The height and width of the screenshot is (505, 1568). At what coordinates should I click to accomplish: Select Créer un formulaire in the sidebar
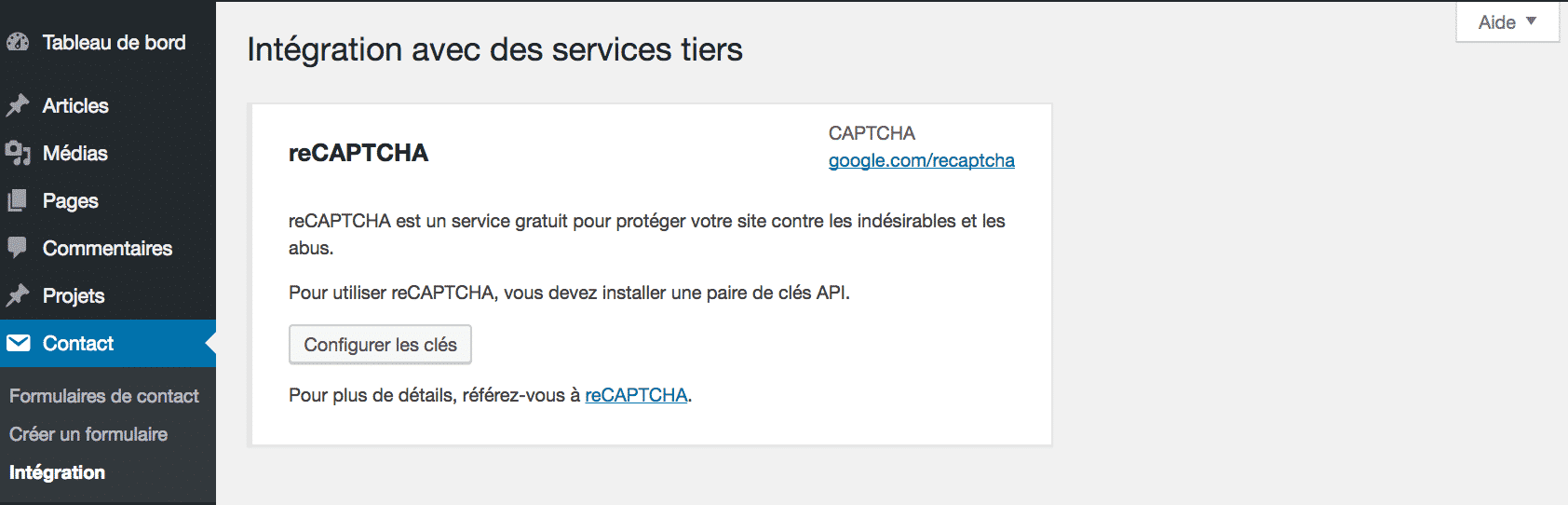[x=88, y=434]
